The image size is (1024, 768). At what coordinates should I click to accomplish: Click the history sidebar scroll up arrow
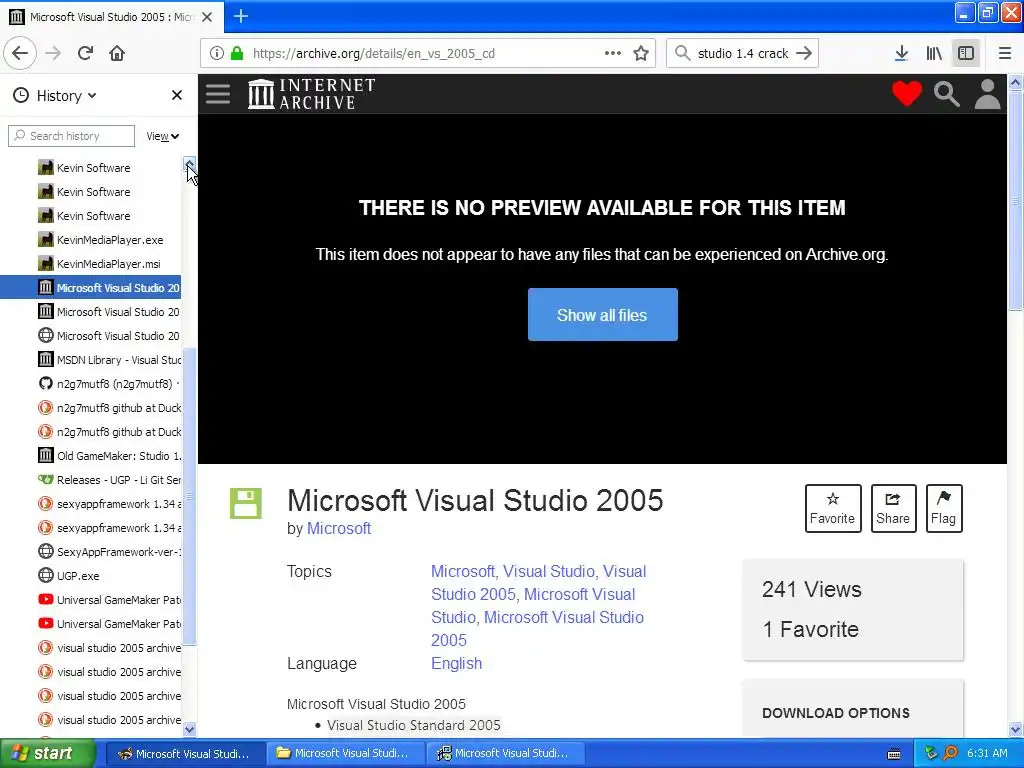(x=189, y=163)
